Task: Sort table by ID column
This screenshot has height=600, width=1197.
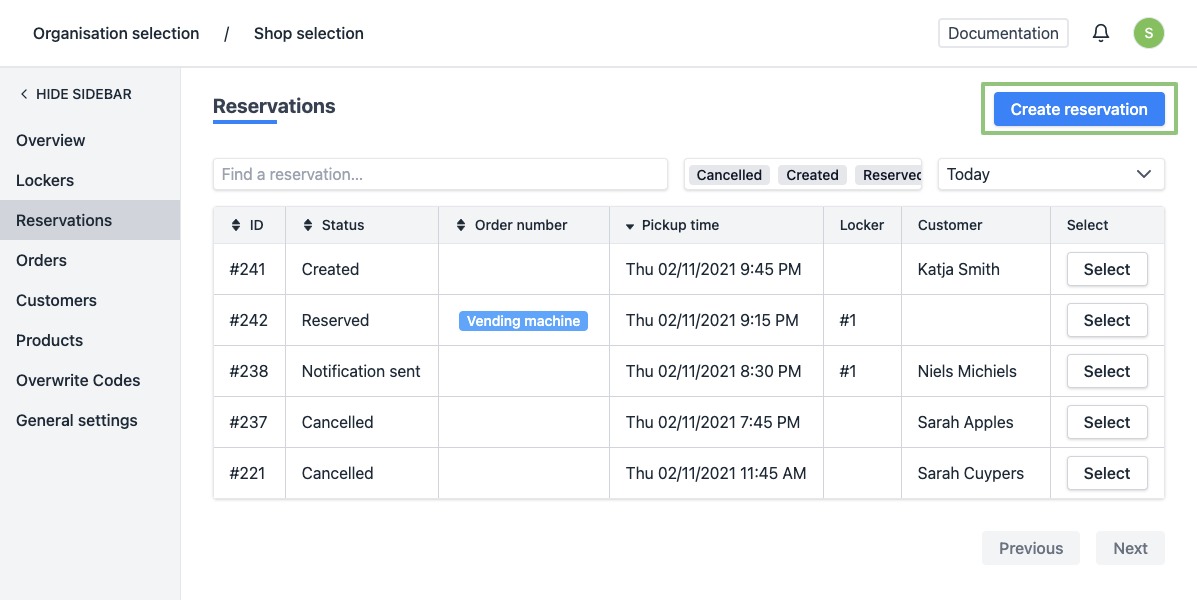Action: pos(248,225)
